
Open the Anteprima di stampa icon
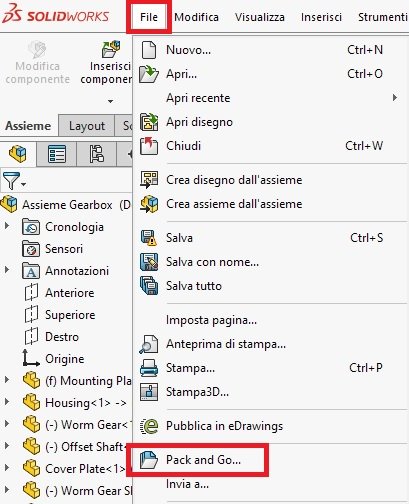[x=149, y=344]
